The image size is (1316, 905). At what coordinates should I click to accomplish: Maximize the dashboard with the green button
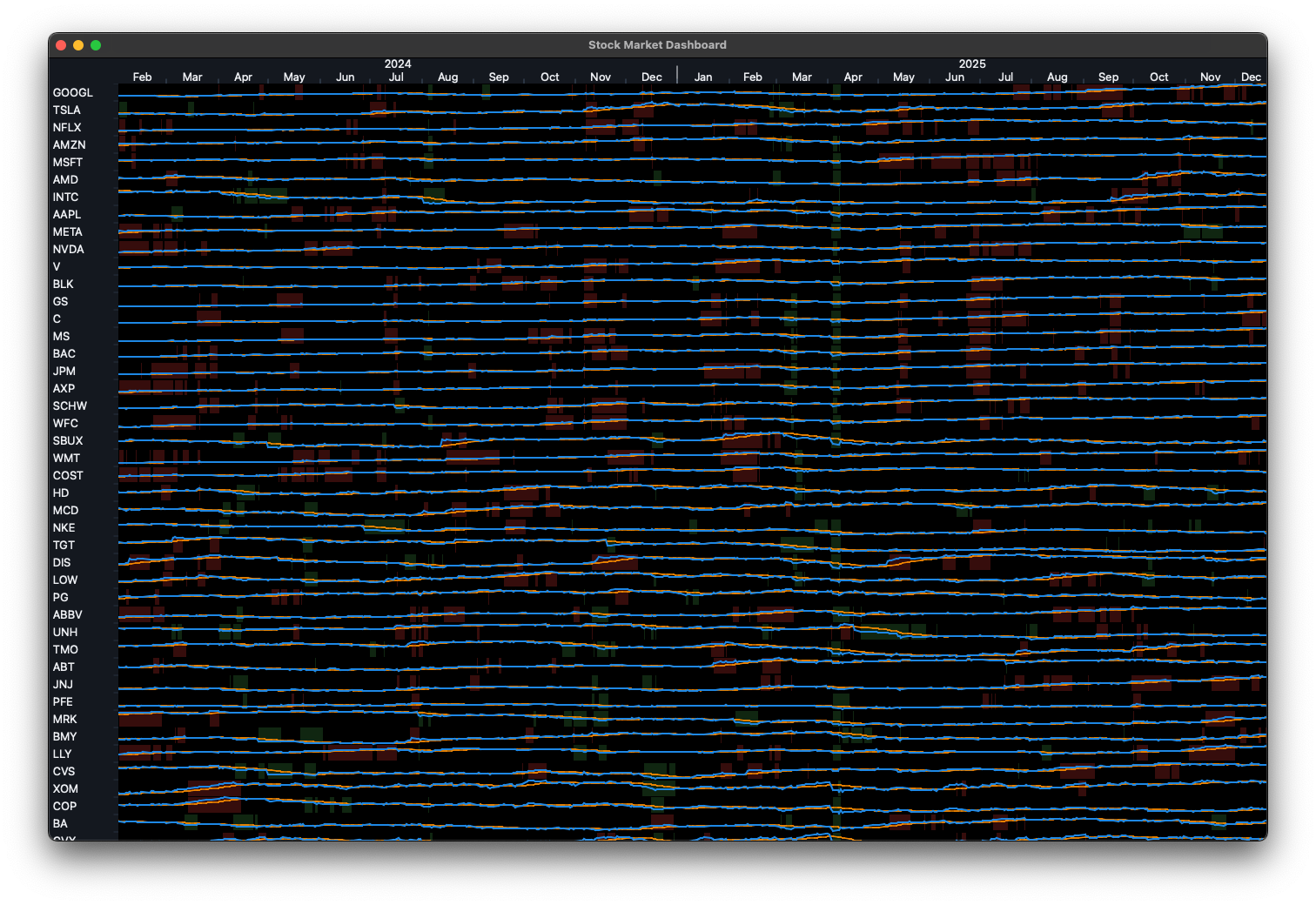tap(96, 45)
